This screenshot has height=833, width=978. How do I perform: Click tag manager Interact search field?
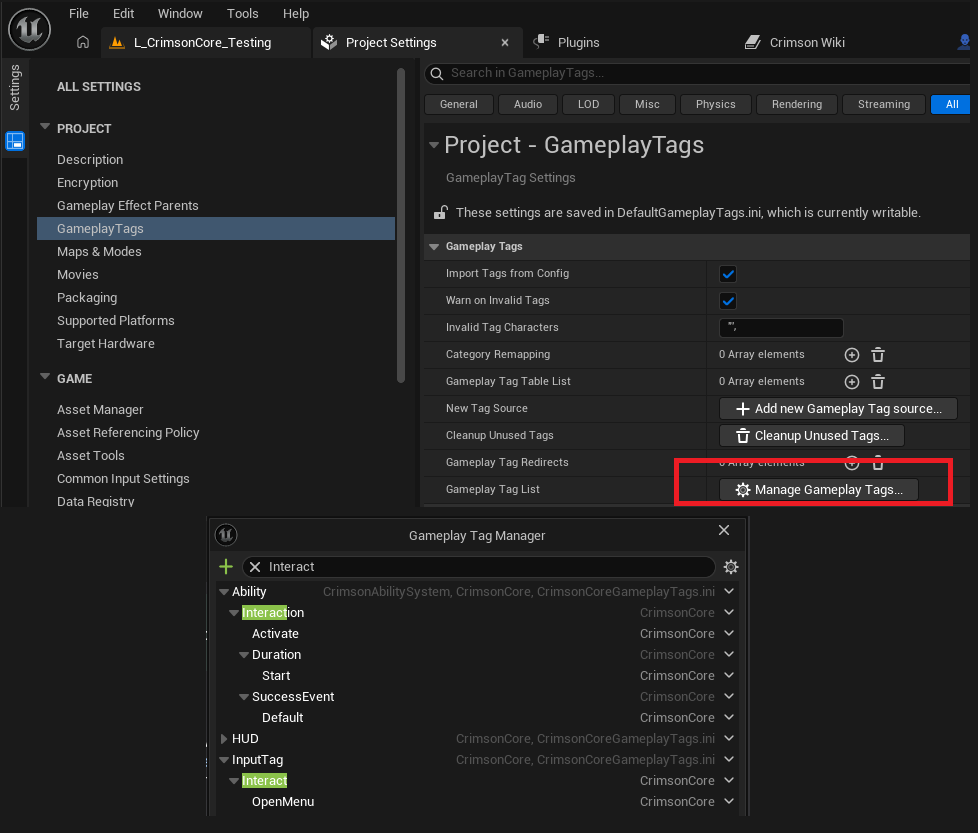click(478, 567)
